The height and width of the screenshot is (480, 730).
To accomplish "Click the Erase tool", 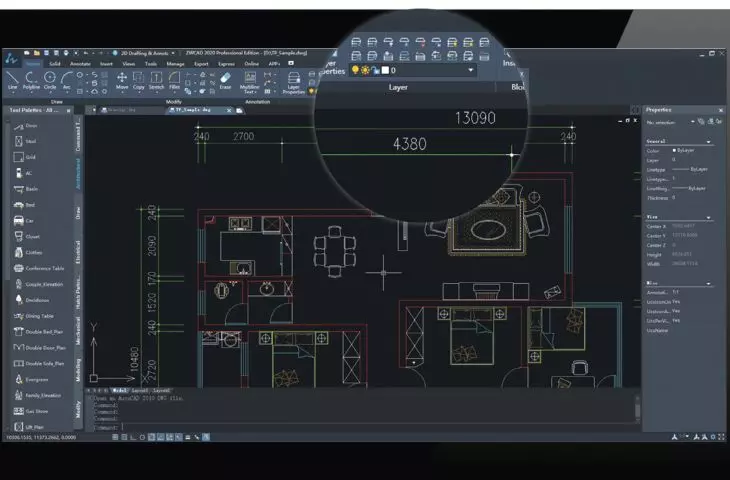I will pyautogui.click(x=225, y=80).
